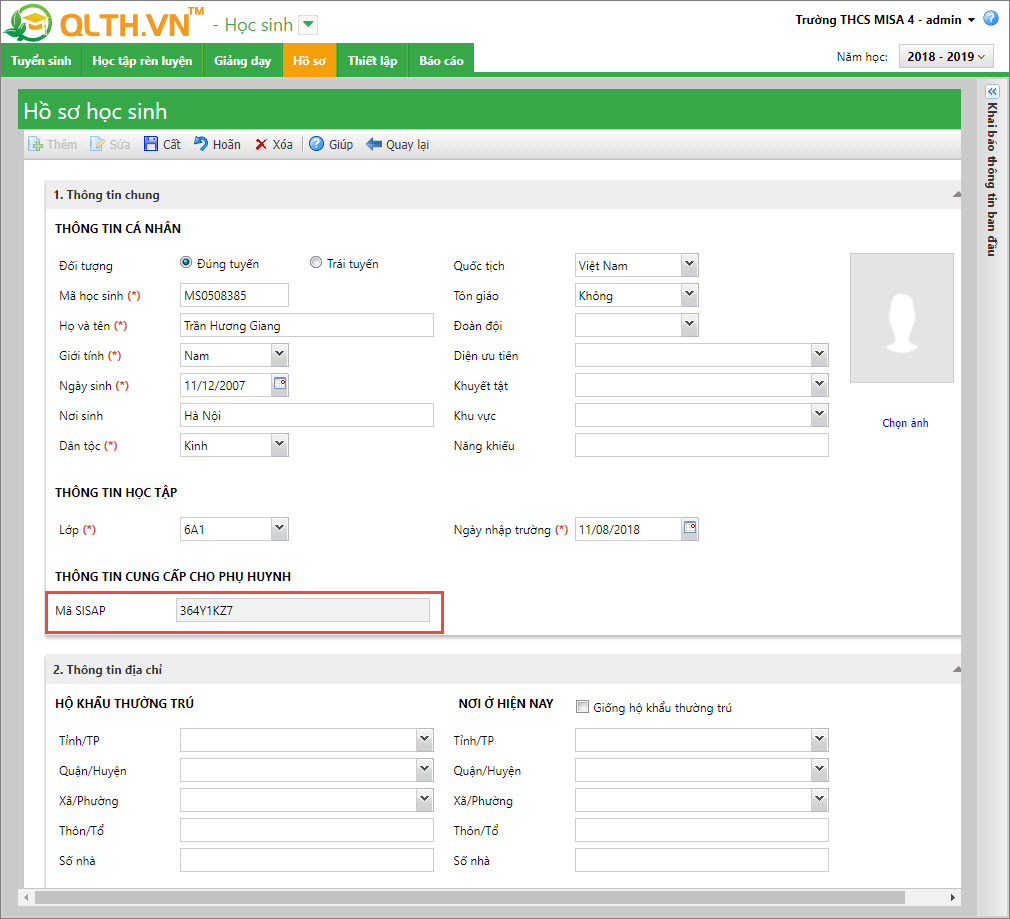Click the Chọn ảnh link
The width and height of the screenshot is (1010, 919).
(905, 423)
